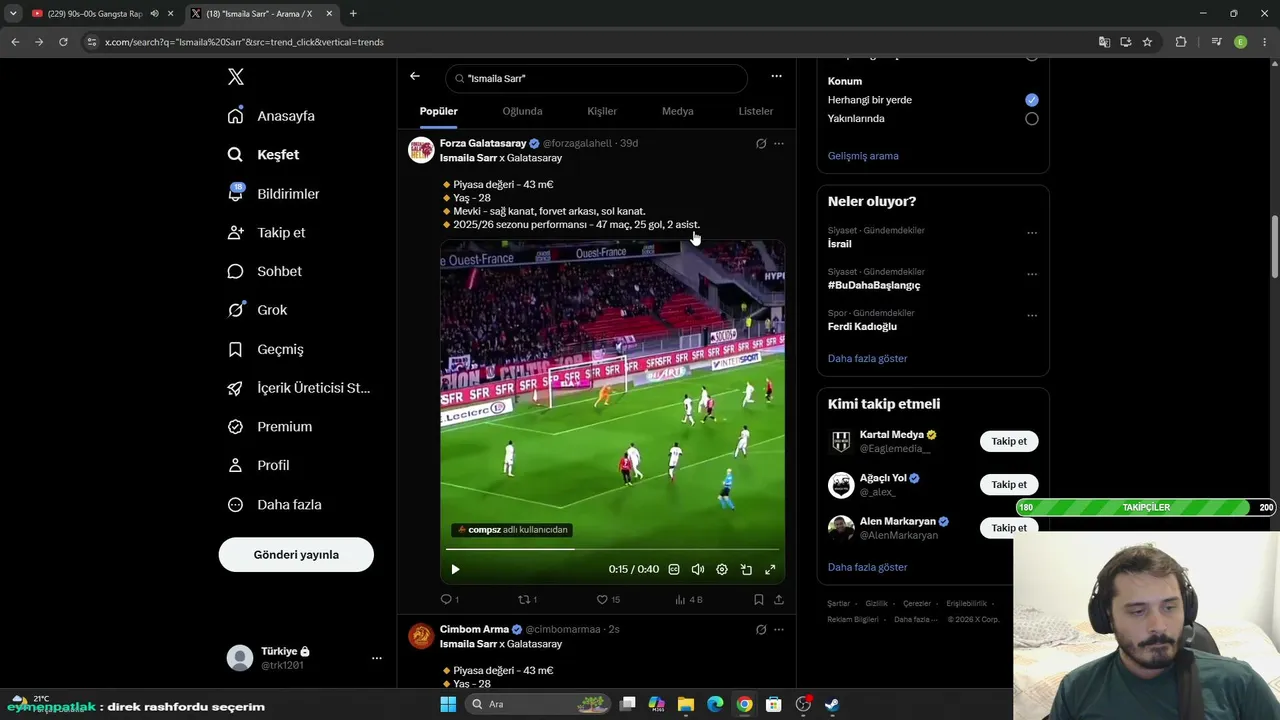Click the back arrow beside search box
The image size is (1280, 720).
click(415, 77)
